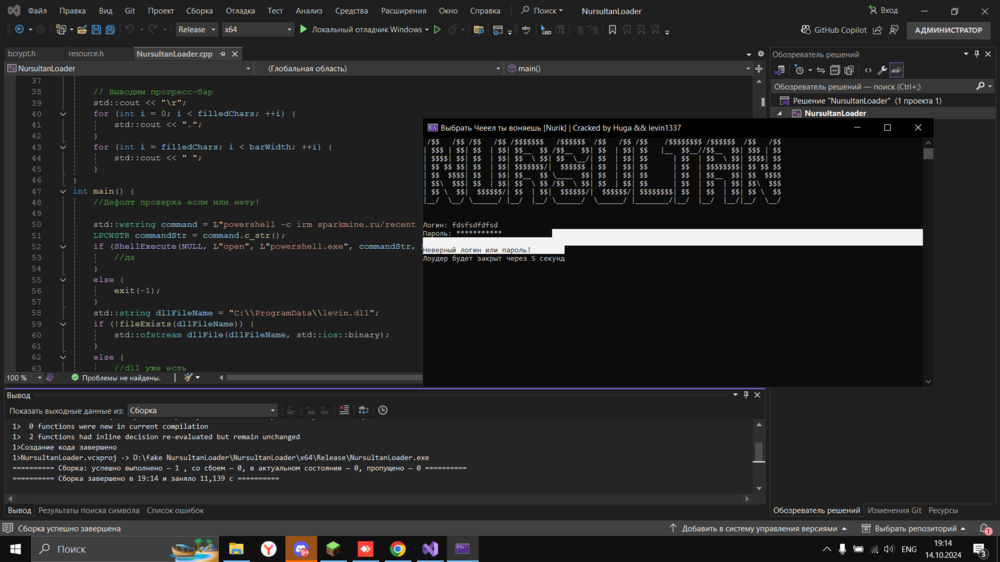Viewport: 1000px width, 562px height.
Task: Click the search magnifier in Solution Explorer search box
Action: pyautogui.click(x=980, y=86)
